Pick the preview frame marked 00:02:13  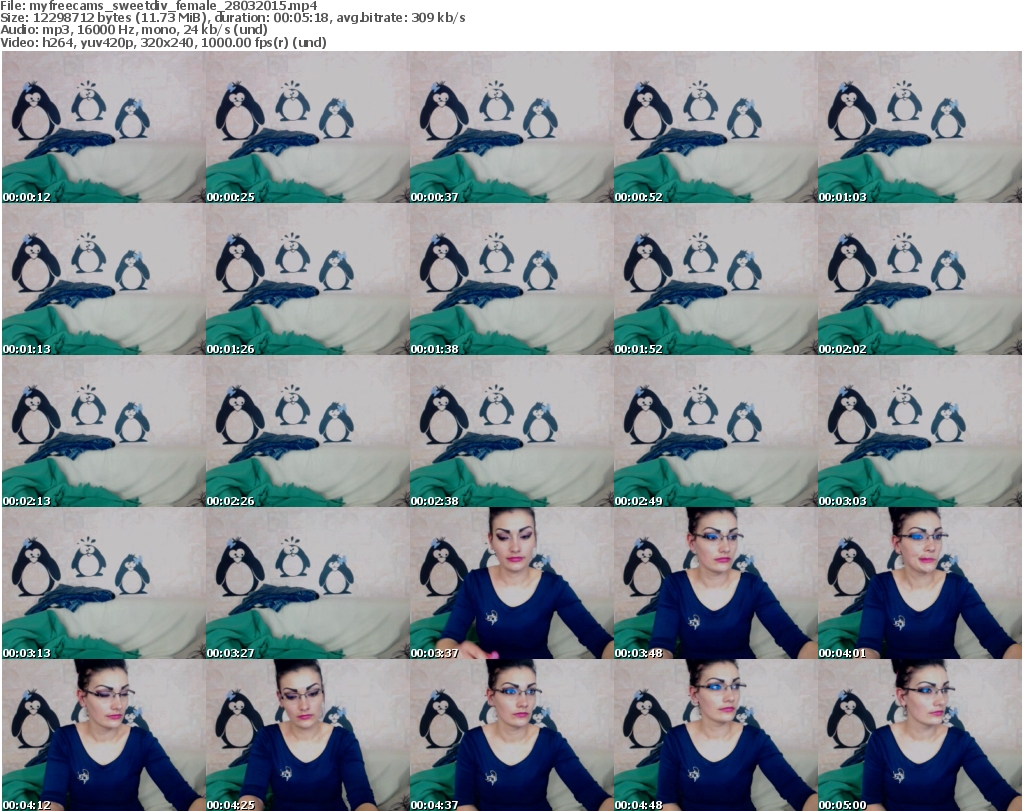point(103,431)
